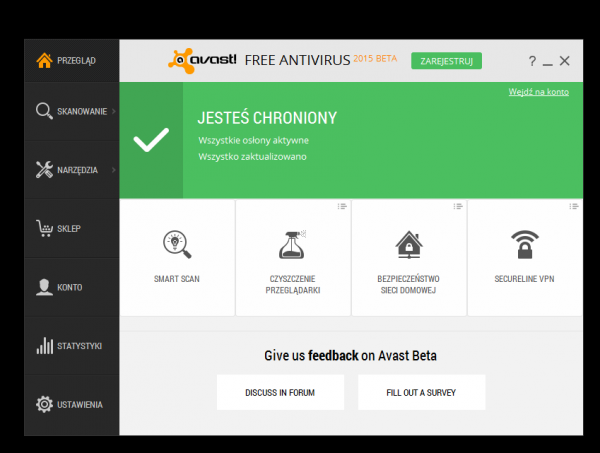Click the Wszystkie osłony aktywne text
The image size is (600, 453).
pos(253,140)
